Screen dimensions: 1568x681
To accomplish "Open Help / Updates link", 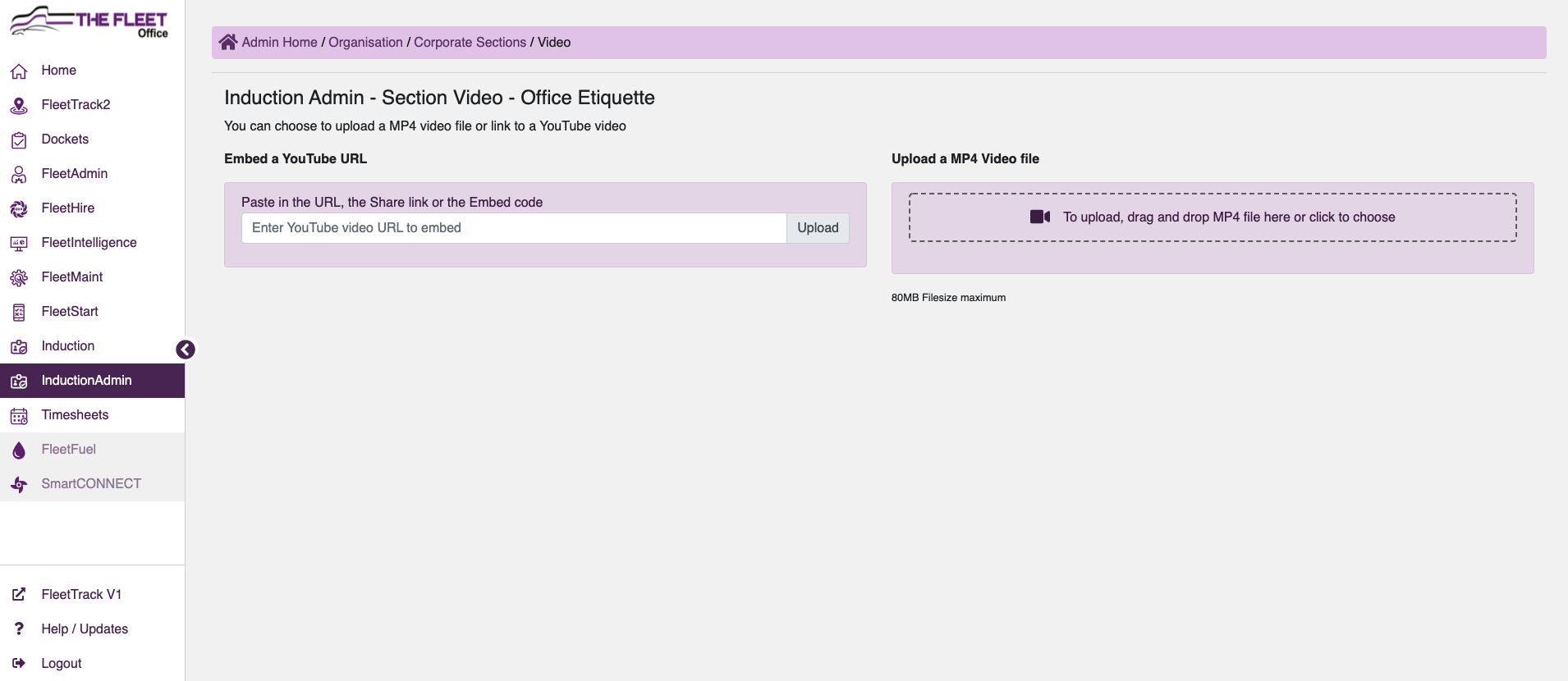I will 92,628.
